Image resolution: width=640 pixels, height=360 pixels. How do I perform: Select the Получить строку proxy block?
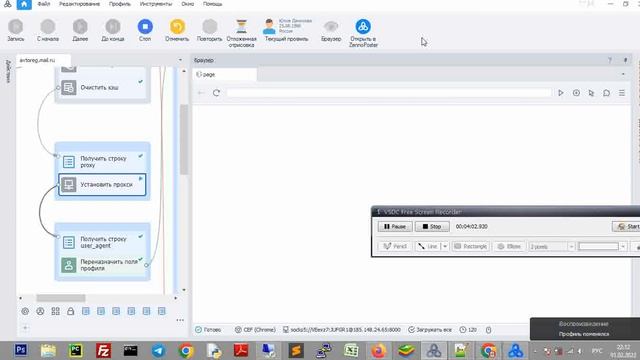[x=102, y=162]
